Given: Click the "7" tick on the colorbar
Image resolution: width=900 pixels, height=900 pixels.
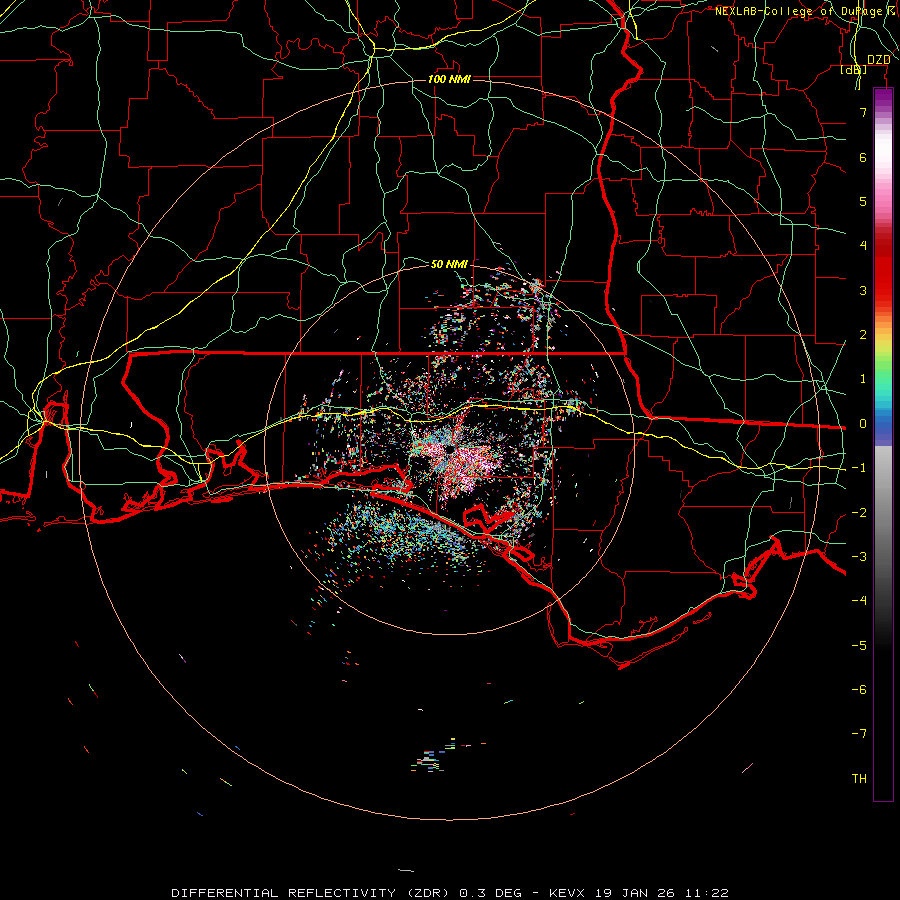Looking at the screenshot, I should coord(863,112).
